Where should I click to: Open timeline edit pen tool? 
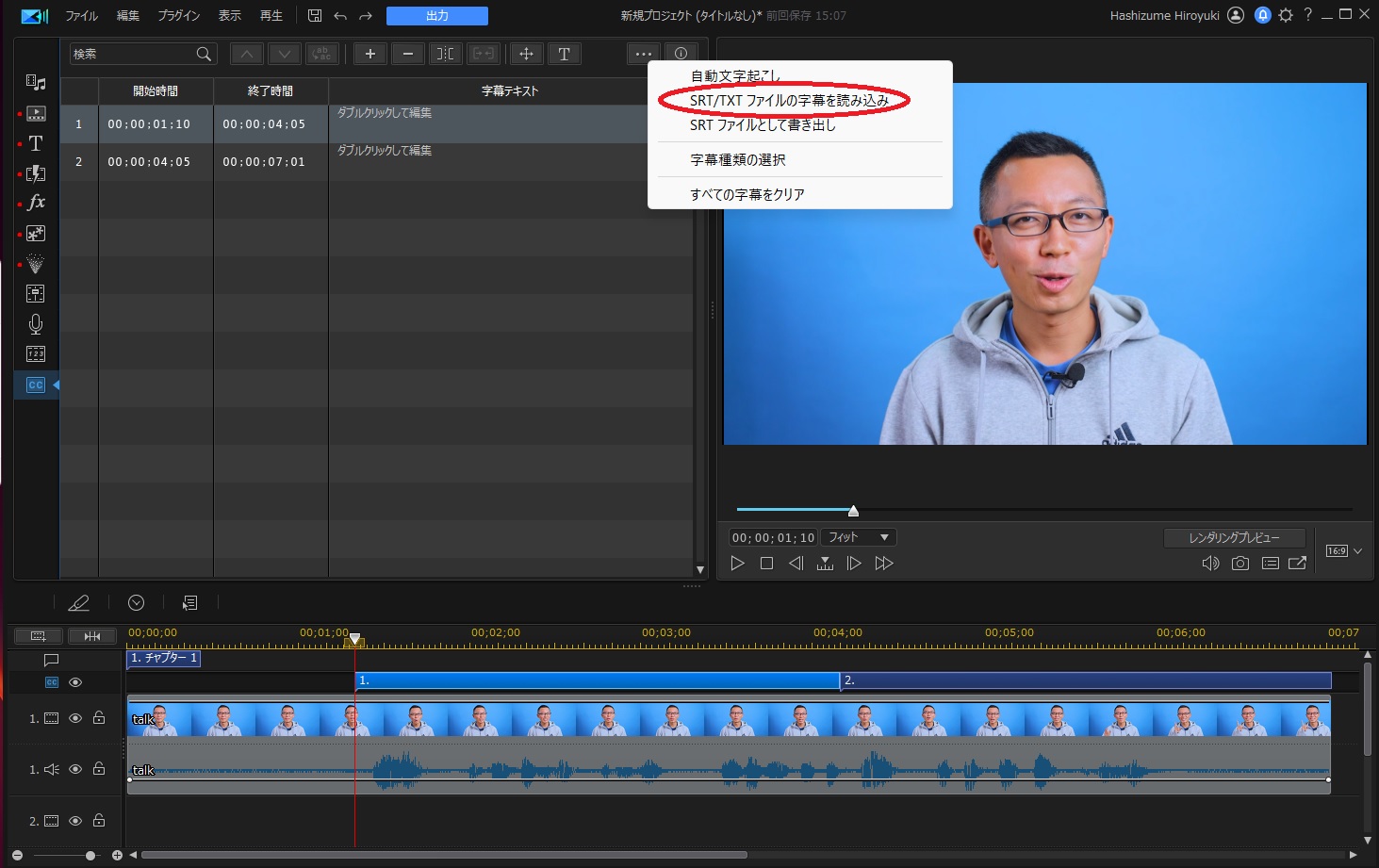pos(79,603)
